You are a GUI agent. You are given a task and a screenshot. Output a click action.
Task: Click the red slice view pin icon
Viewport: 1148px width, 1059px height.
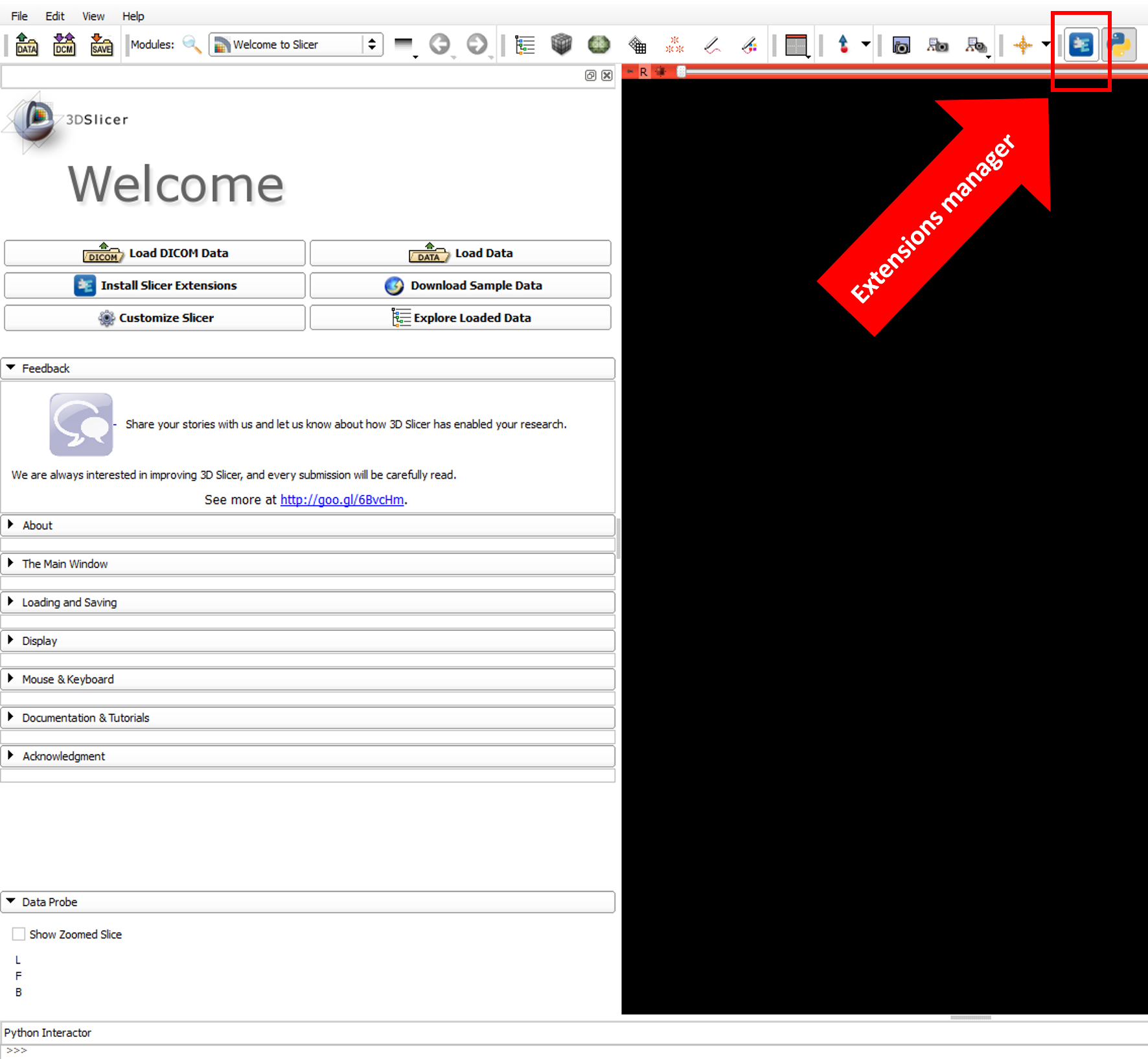tap(630, 71)
